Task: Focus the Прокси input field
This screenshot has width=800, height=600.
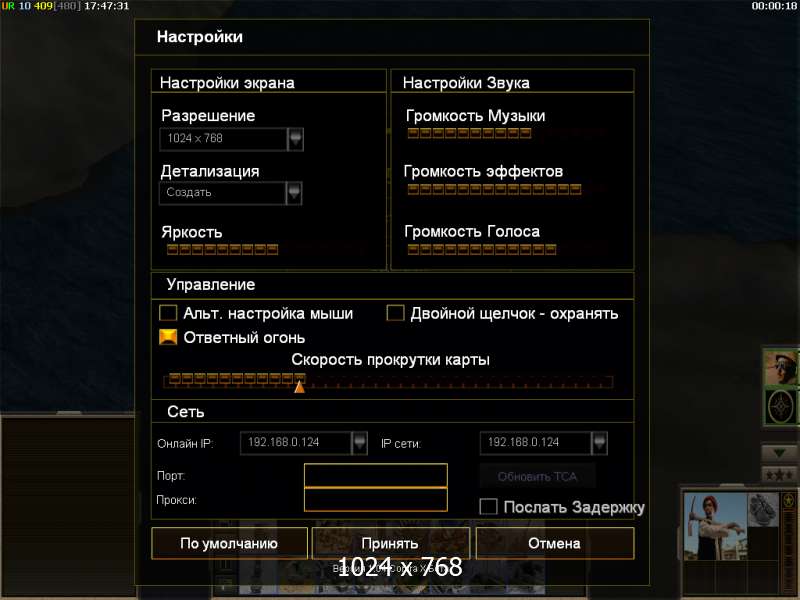Action: tap(376, 499)
